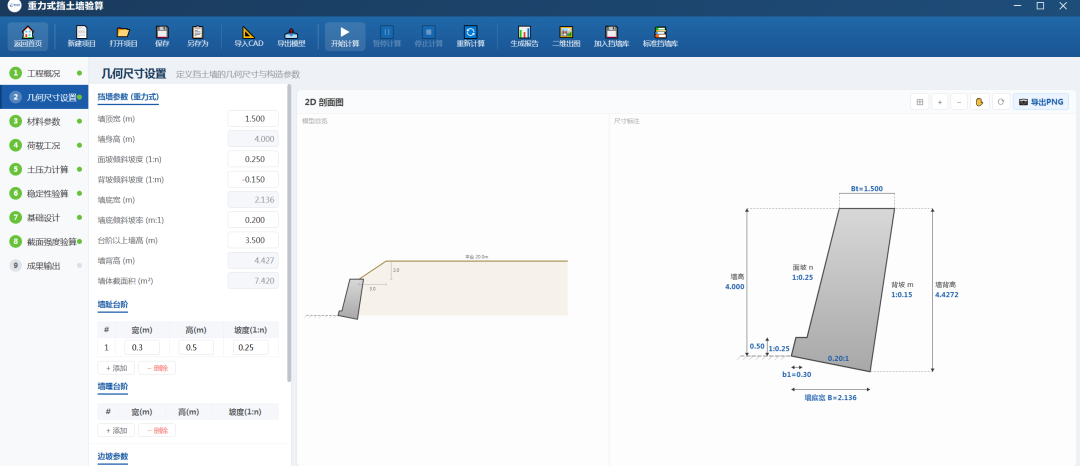This screenshot has width=1080, height=466.
Task: Open step 4 荷载工况
Action: tap(44, 145)
